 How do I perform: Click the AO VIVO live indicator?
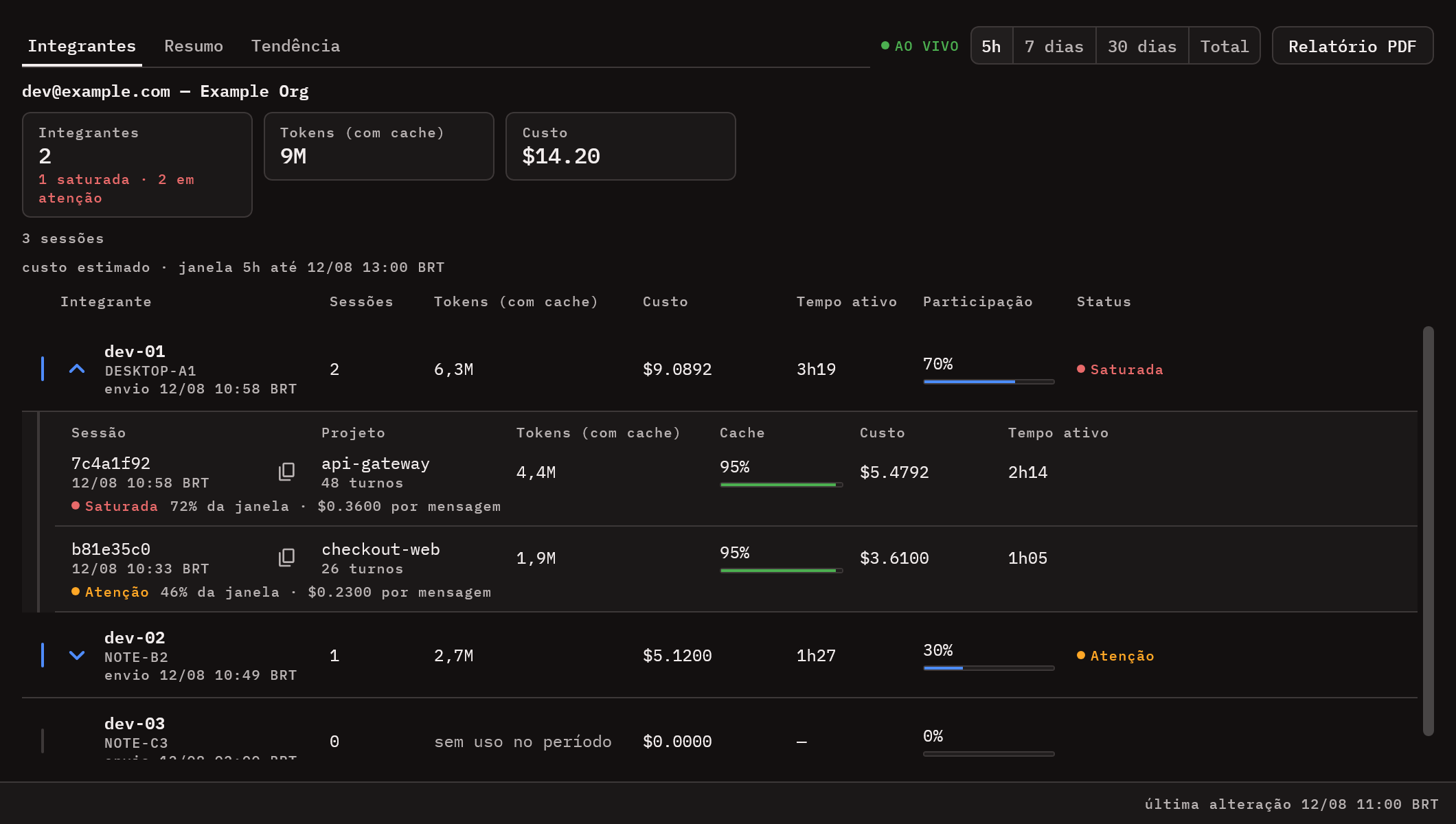920,46
